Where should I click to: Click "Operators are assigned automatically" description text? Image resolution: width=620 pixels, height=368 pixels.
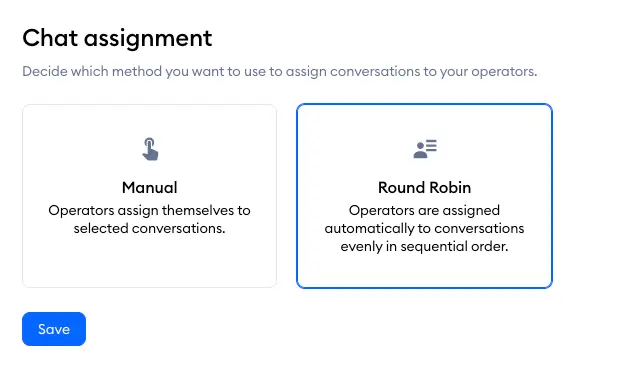point(424,228)
